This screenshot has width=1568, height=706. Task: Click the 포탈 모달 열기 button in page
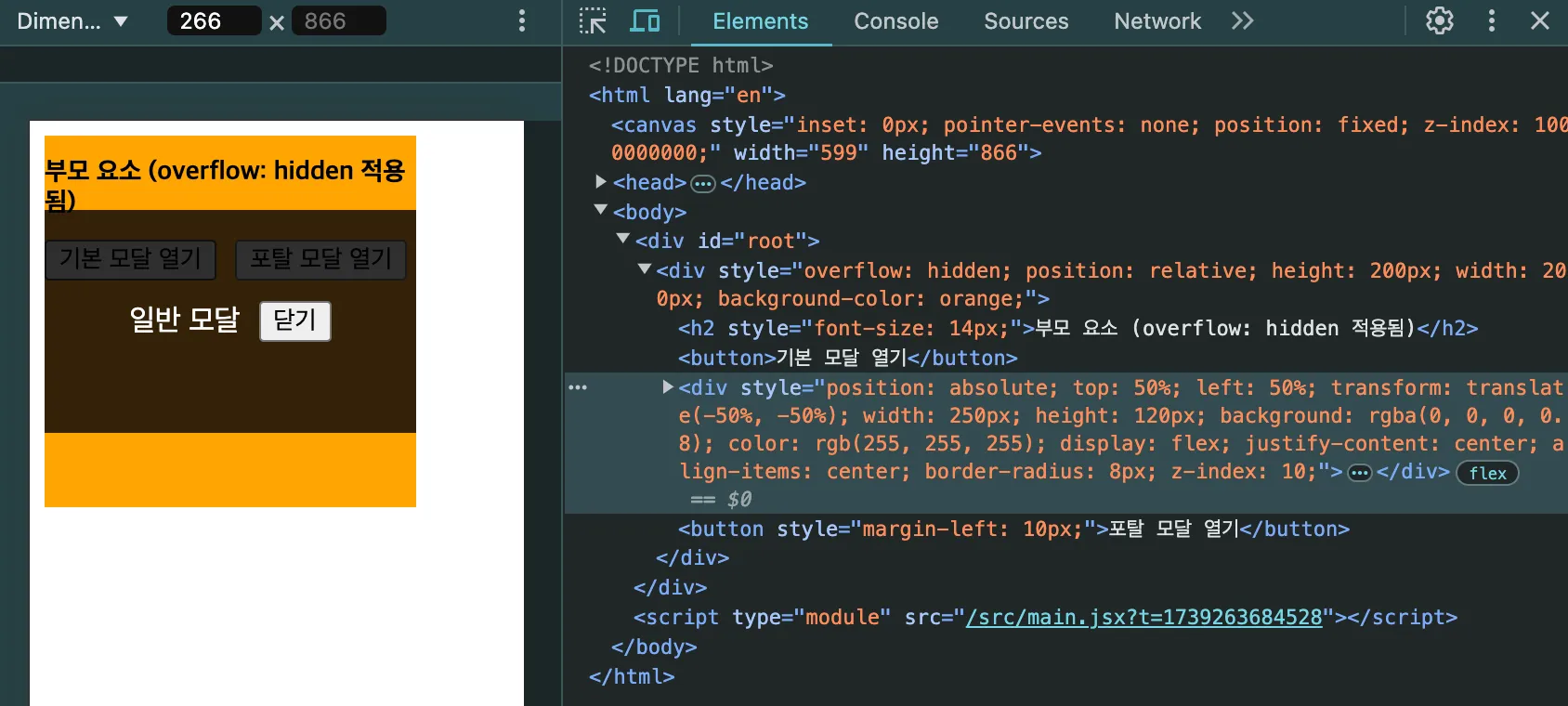point(320,259)
